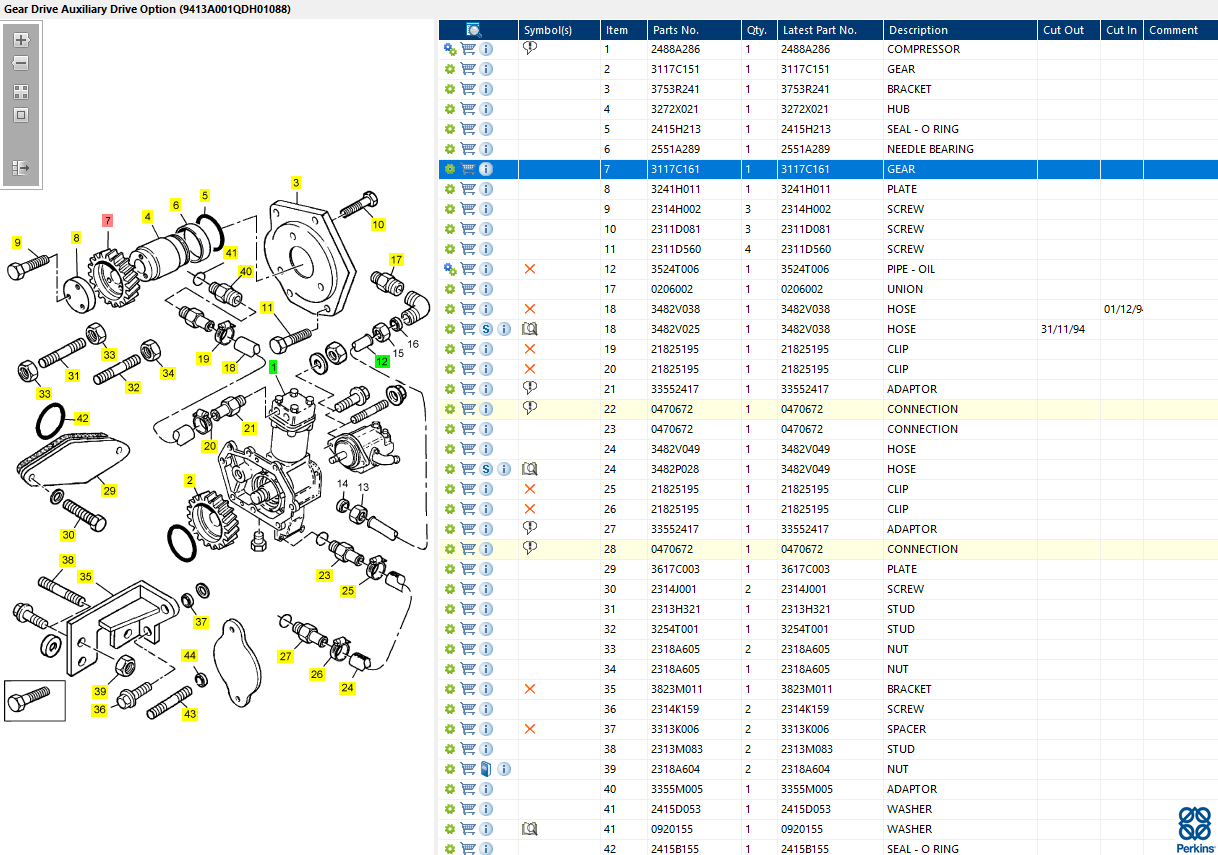This screenshot has width=1218, height=855.
Task: Select callout 29 on the diagram
Action: pos(109,490)
